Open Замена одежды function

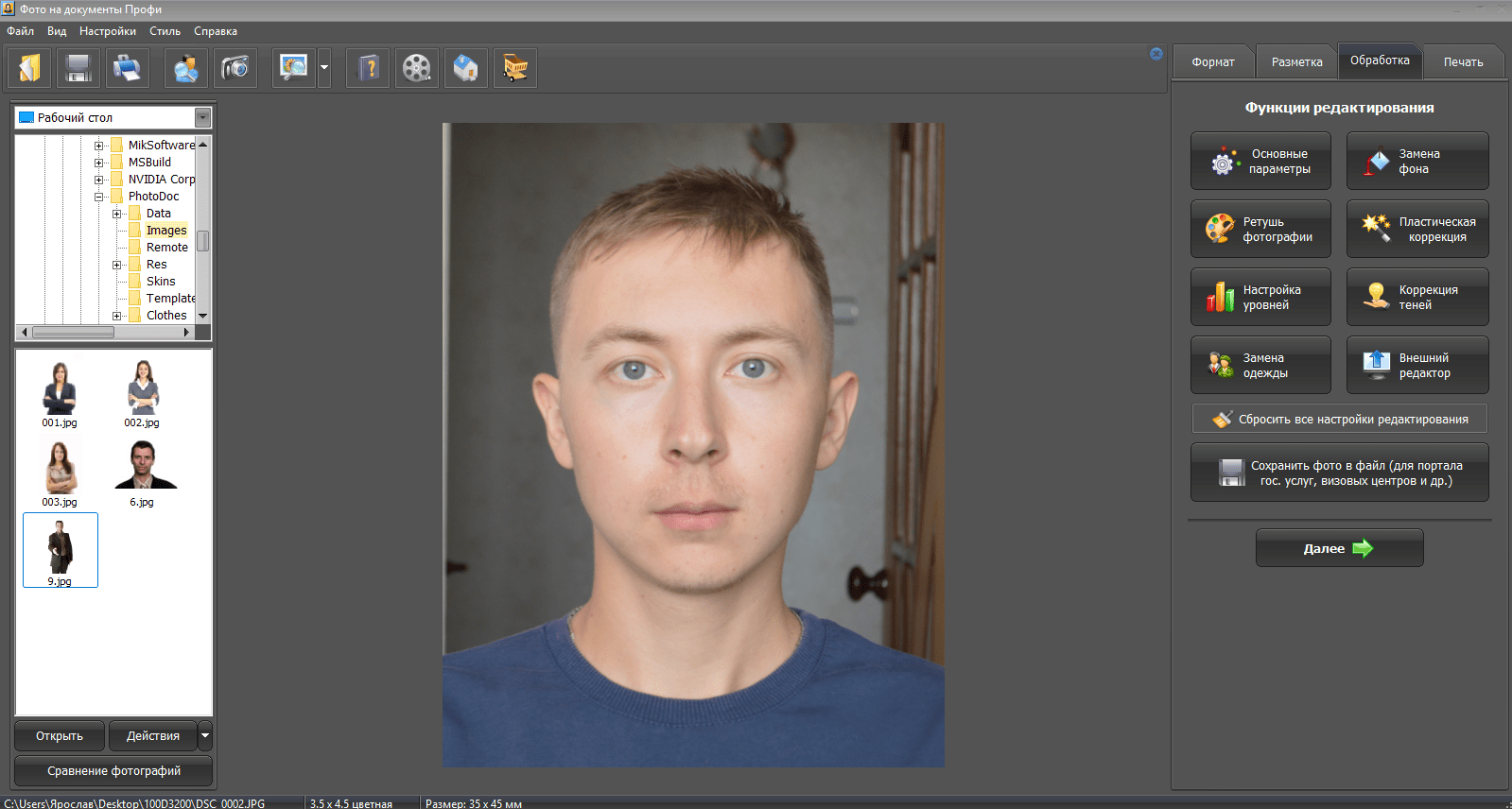pyautogui.click(x=1260, y=366)
